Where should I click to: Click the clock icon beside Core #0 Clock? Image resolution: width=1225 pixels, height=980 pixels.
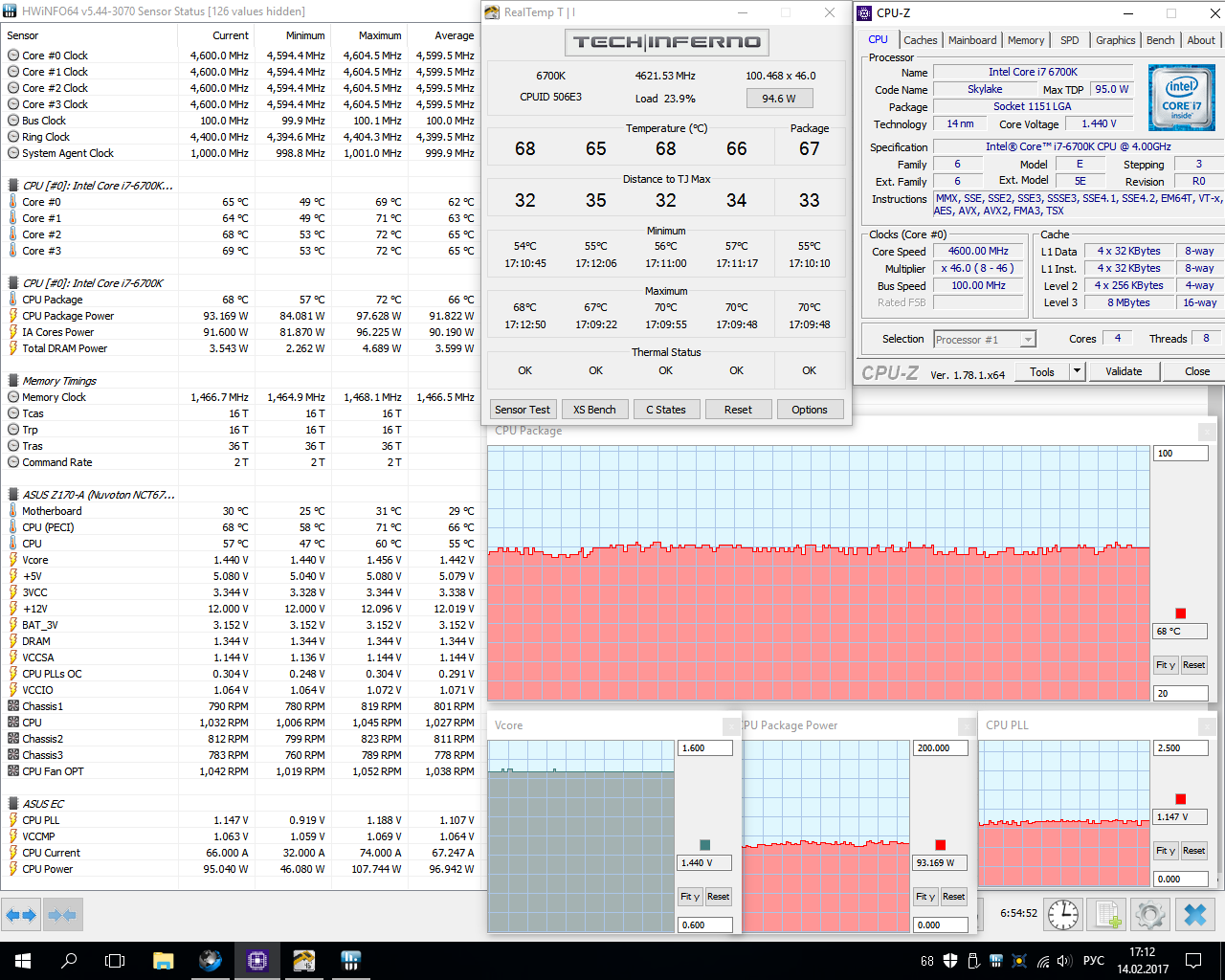click(13, 56)
